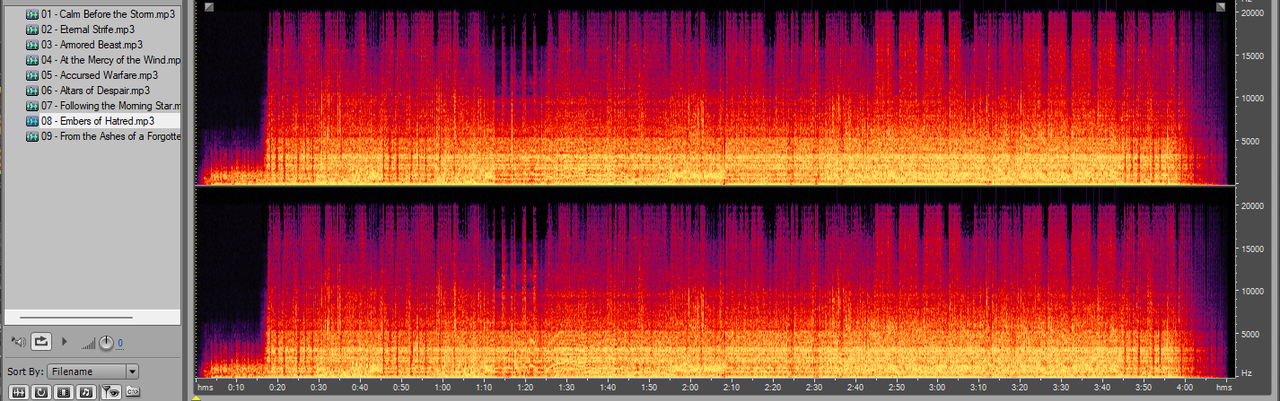The image size is (1280, 401).
Task: Click the 2:00 mark on the time ruler
Action: point(690,387)
